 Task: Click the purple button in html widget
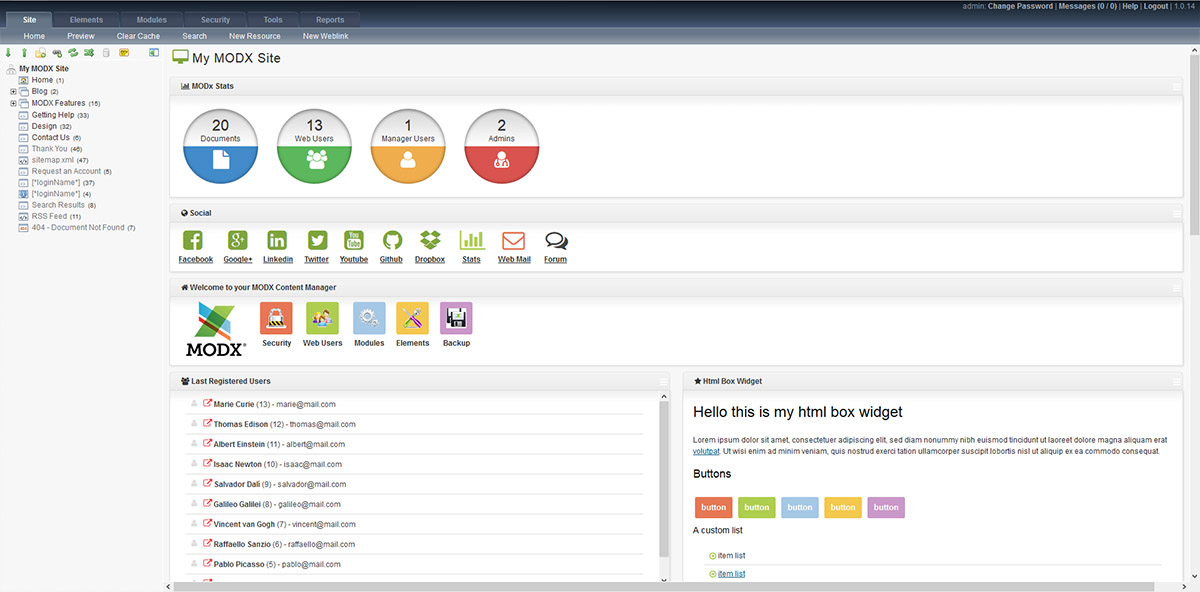pyautogui.click(x=886, y=507)
